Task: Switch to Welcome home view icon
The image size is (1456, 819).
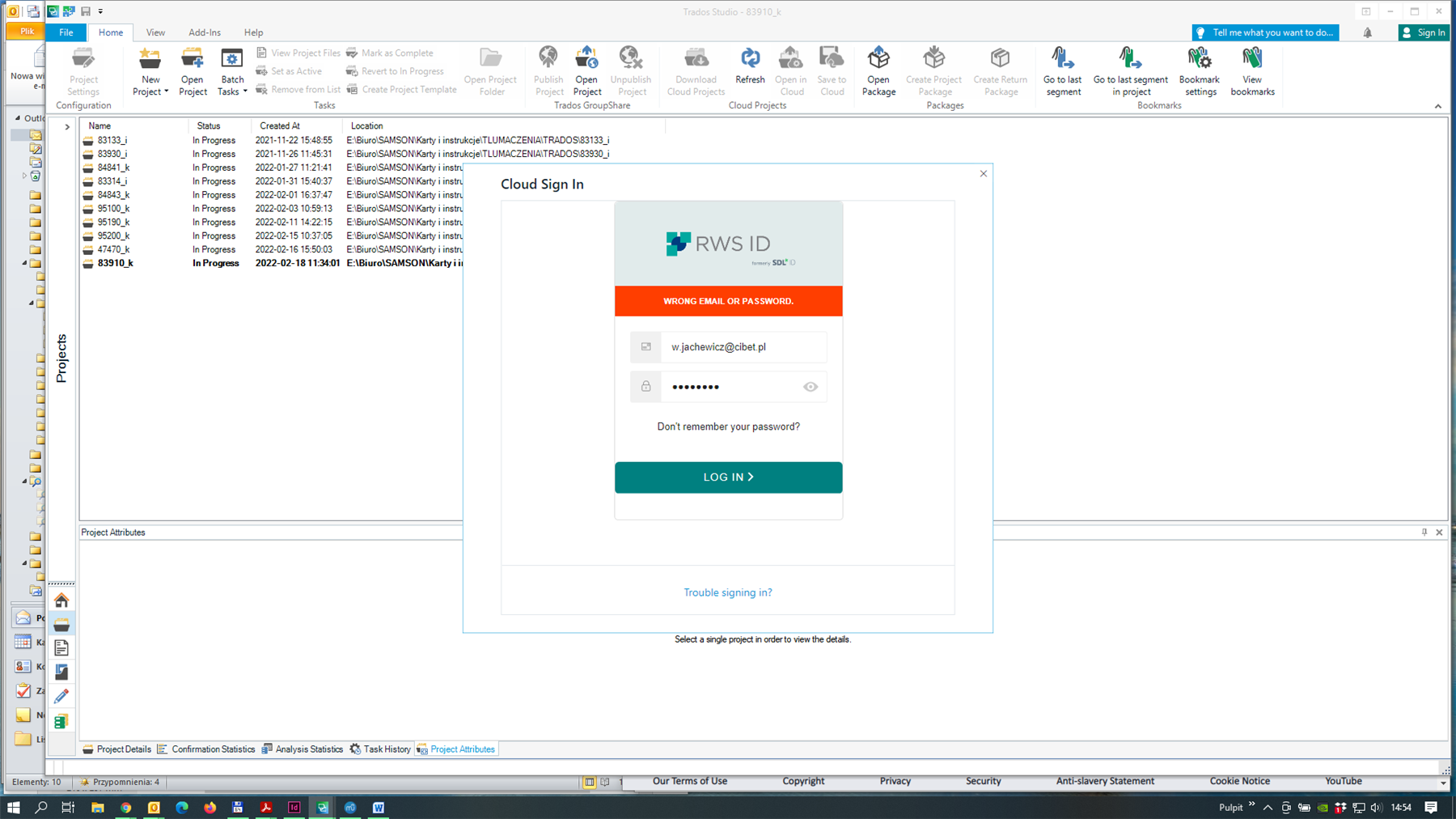Action: (61, 600)
